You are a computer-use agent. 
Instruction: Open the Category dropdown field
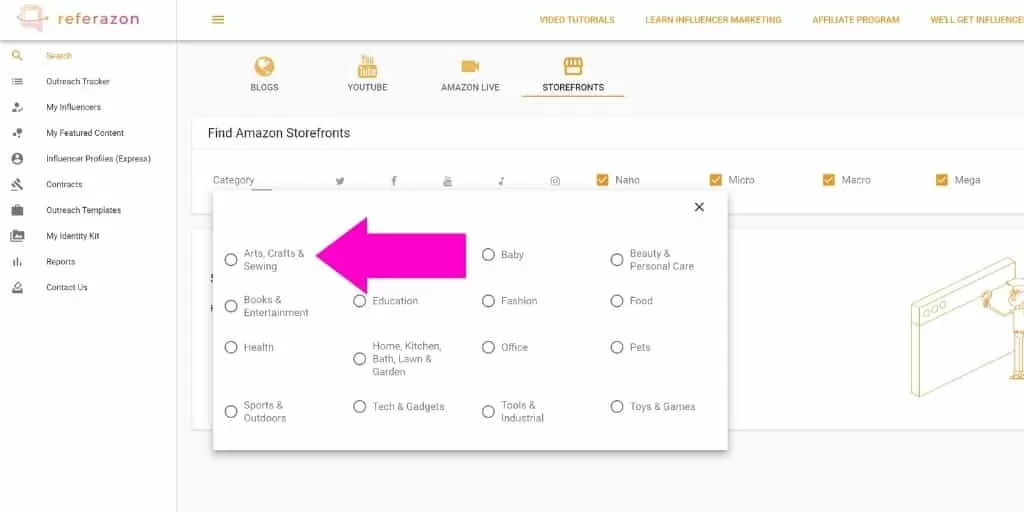tap(242, 180)
